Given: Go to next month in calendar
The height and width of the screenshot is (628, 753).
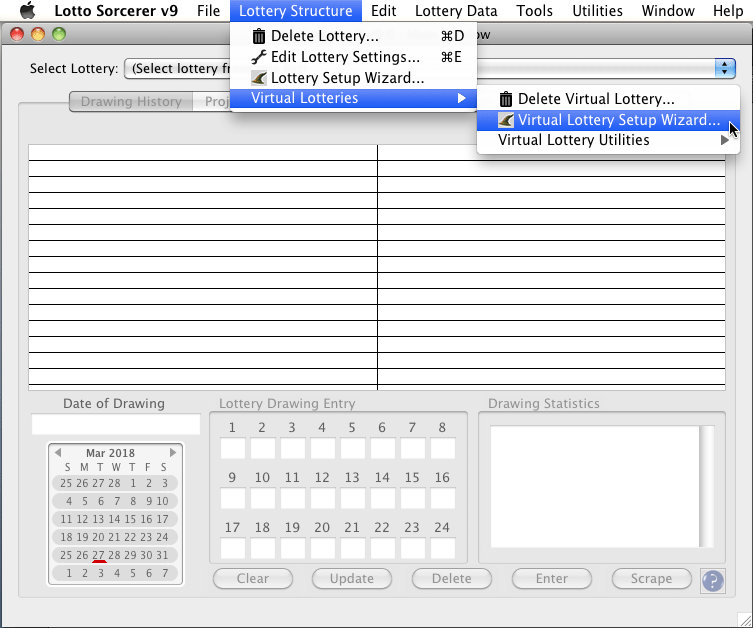Looking at the screenshot, I should [x=173, y=452].
